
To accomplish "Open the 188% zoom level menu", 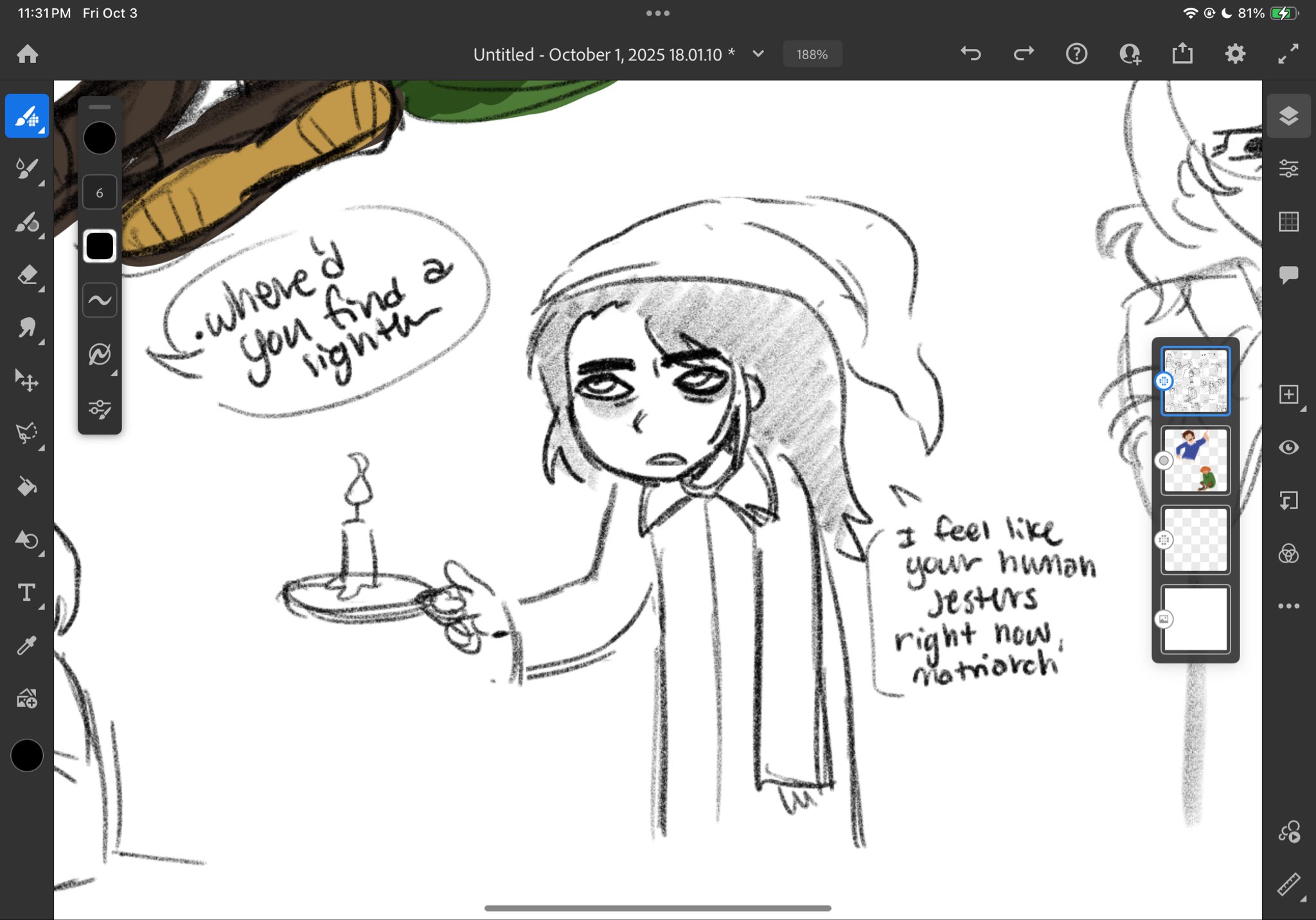I will point(812,55).
